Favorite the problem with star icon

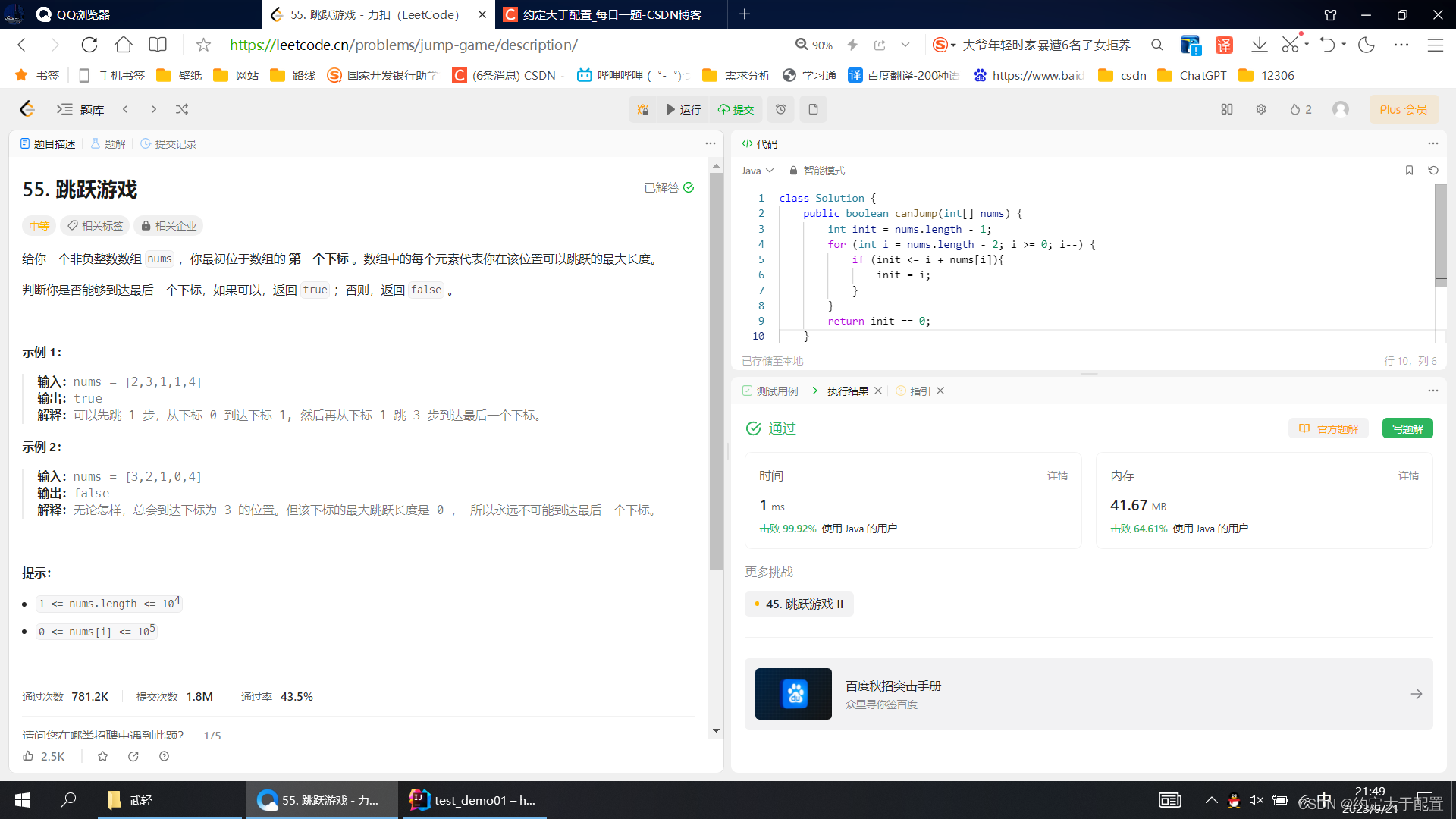tap(103, 756)
